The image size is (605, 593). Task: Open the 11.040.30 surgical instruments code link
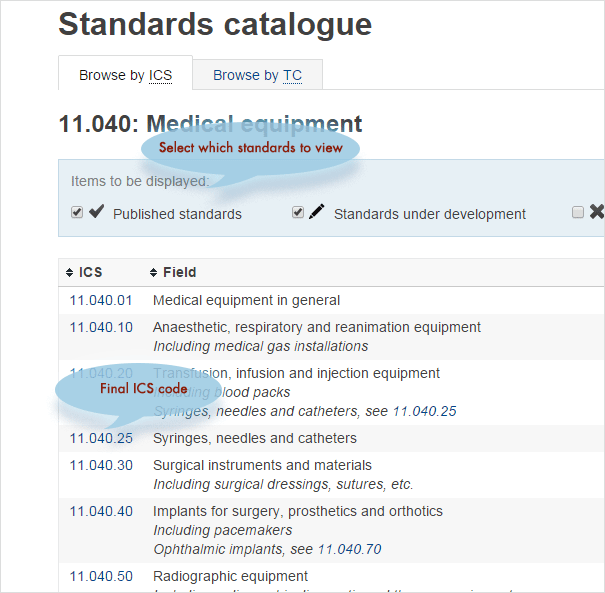[101, 465]
